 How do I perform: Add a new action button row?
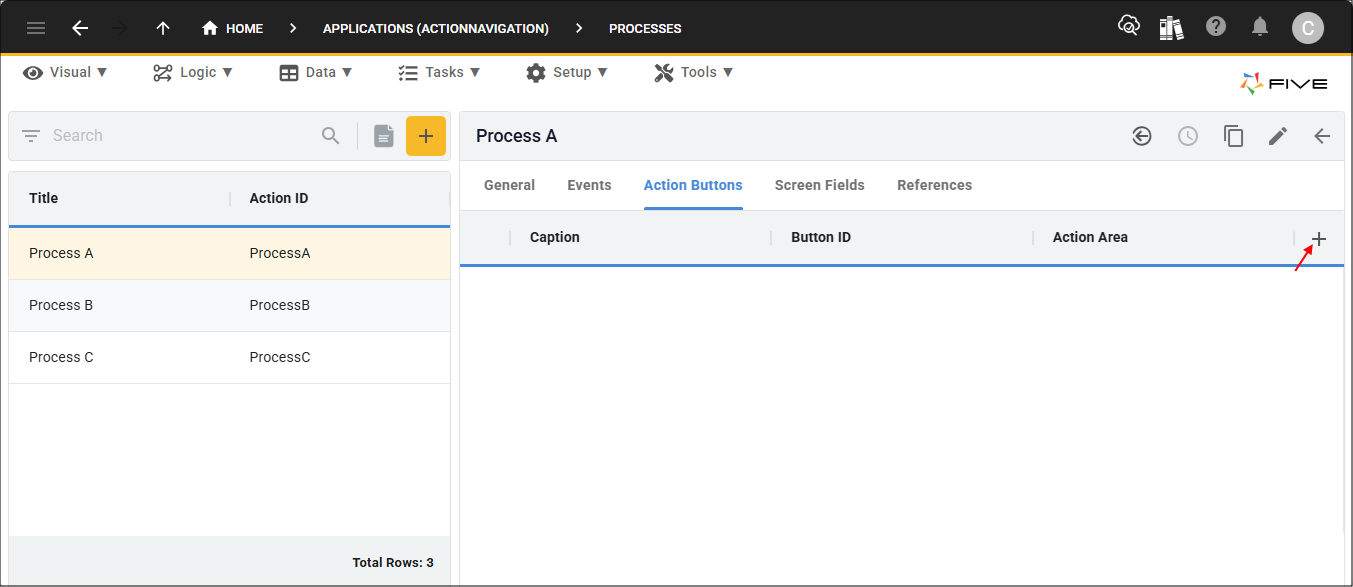[x=1318, y=239]
